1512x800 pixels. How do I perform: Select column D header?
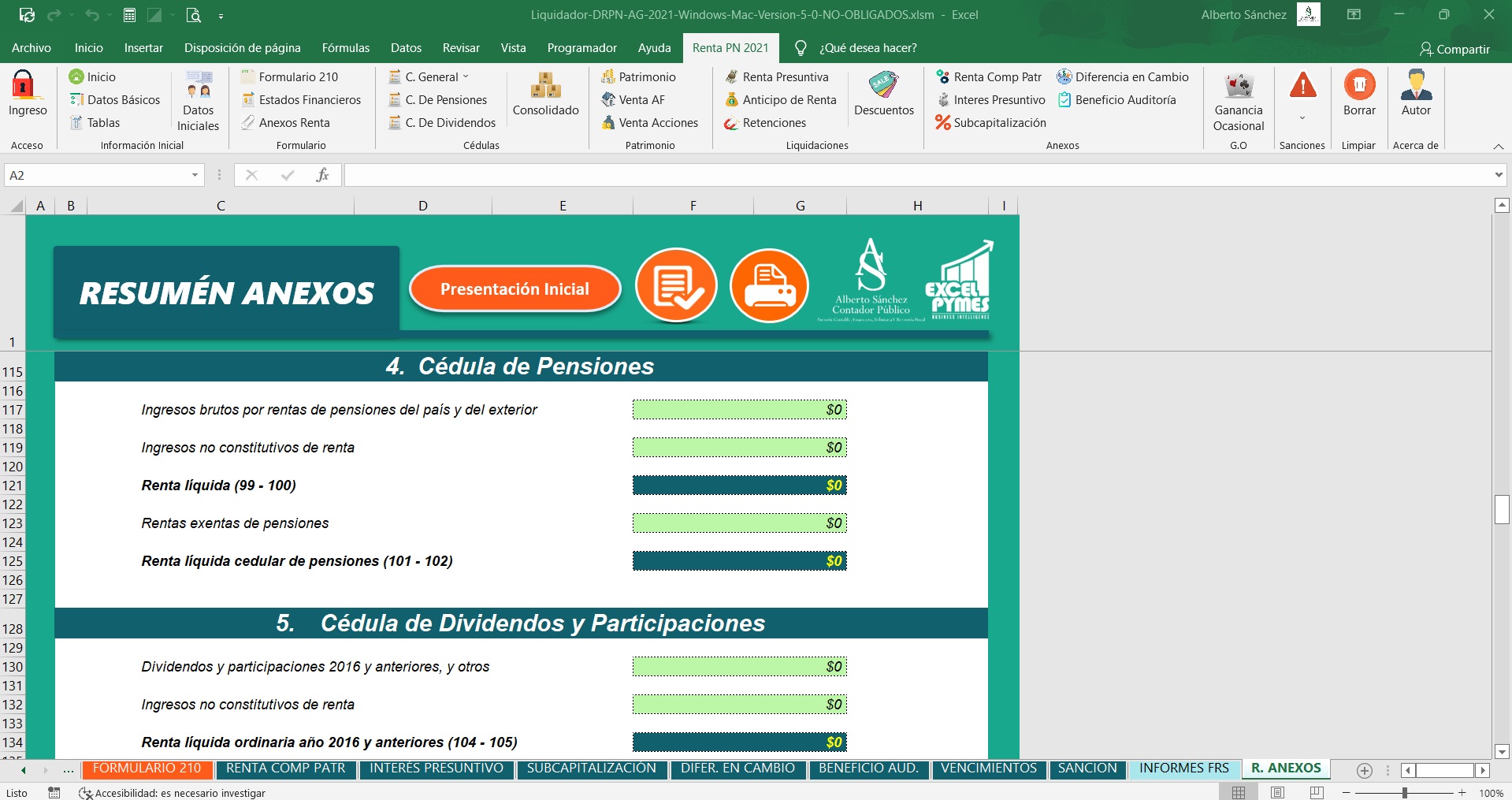pos(423,206)
